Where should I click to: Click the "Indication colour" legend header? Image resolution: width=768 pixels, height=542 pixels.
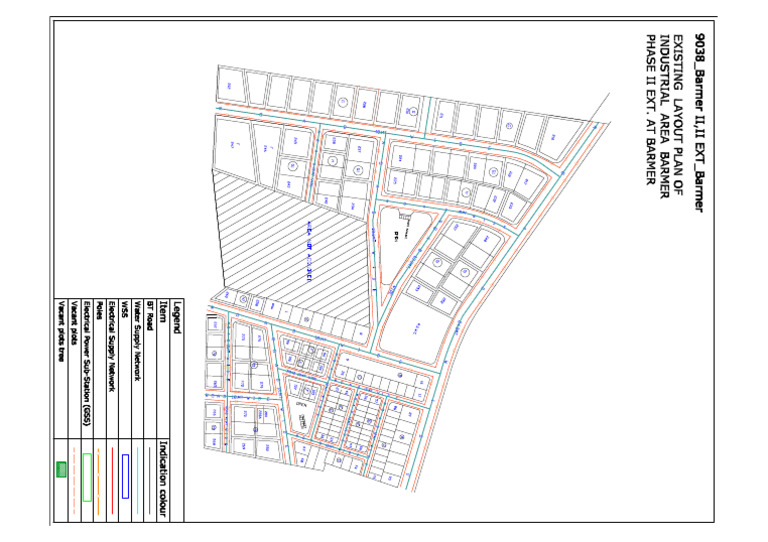tap(164, 479)
